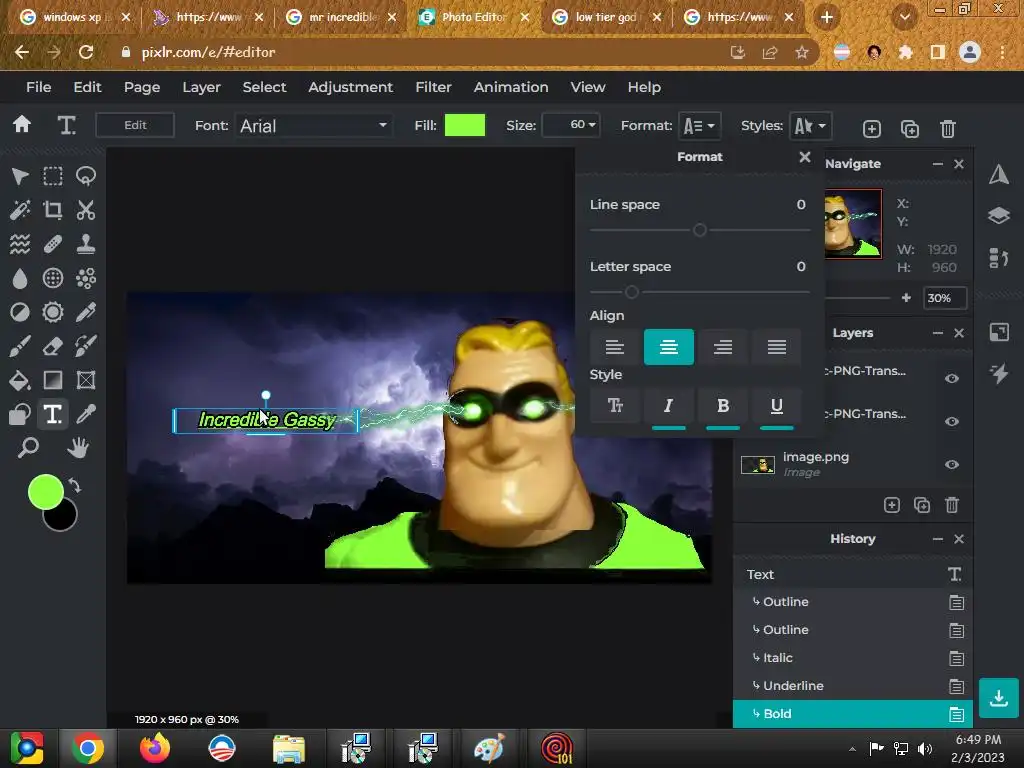Select the Blur droplet tool
This screenshot has height=768, width=1024.
point(20,278)
